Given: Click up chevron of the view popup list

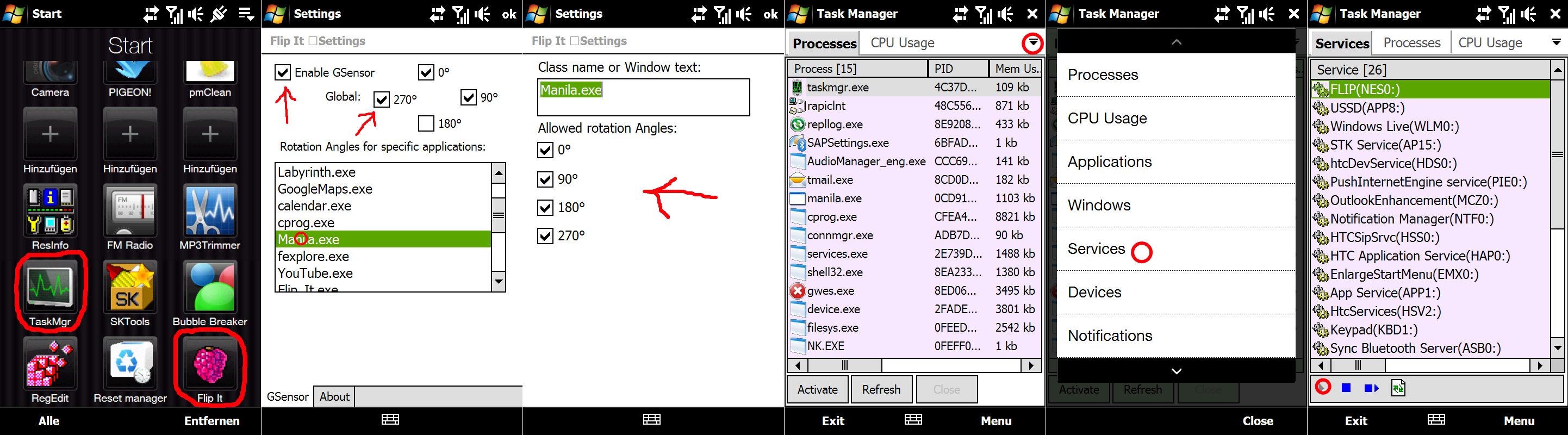Looking at the screenshot, I should 1177,42.
